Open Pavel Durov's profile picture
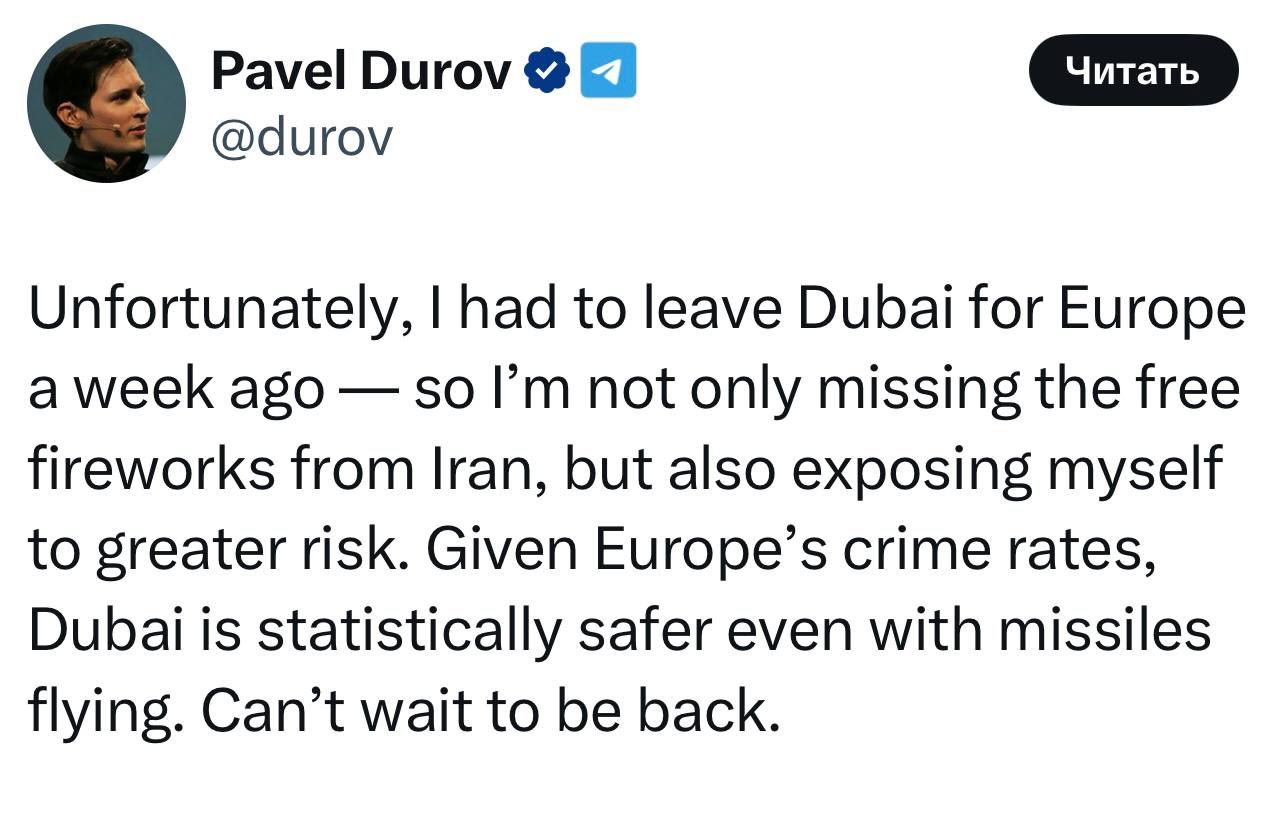The height and width of the screenshot is (813, 1267). coord(107,104)
